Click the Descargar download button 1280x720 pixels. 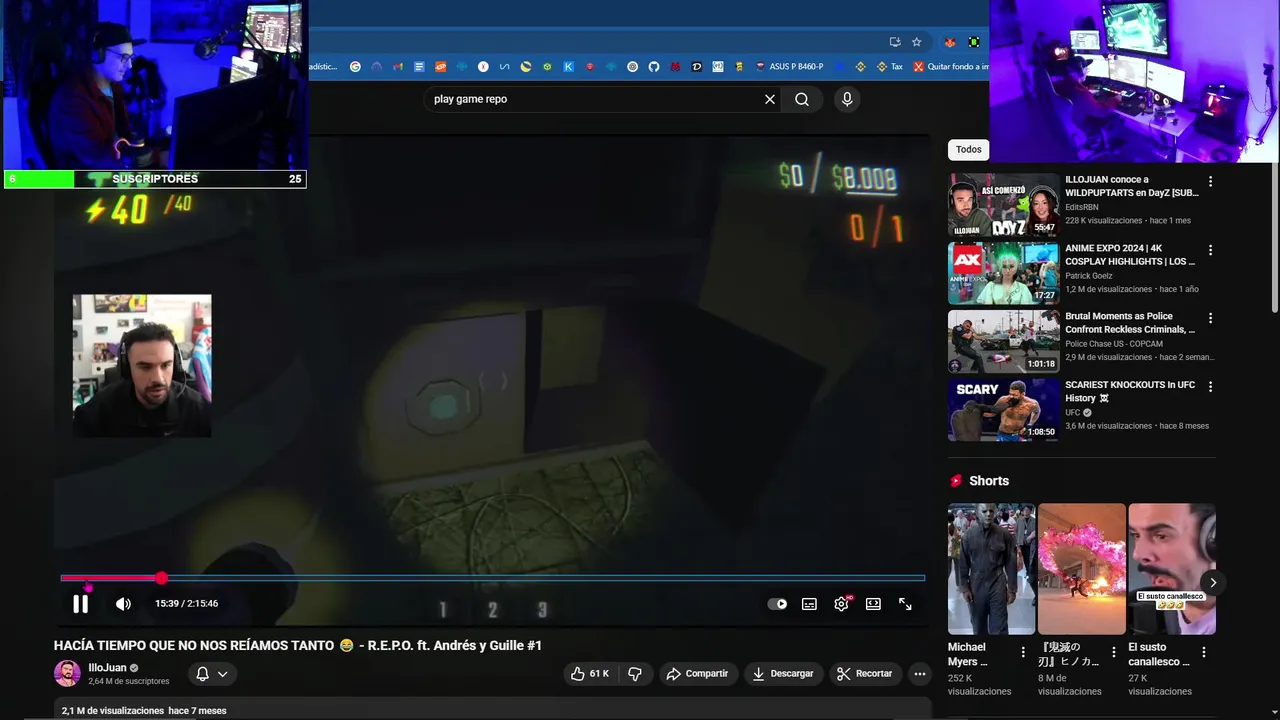coord(783,674)
